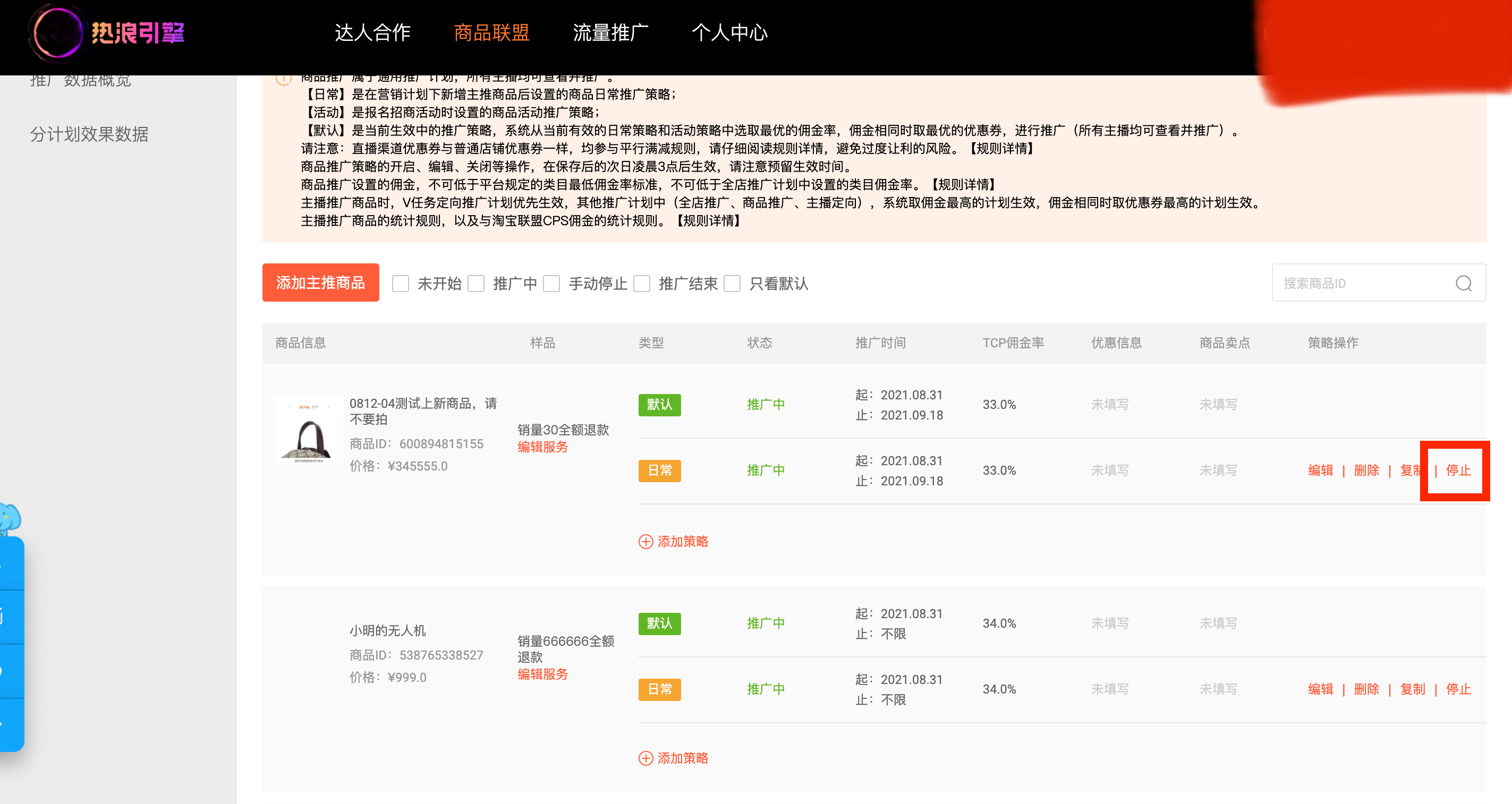
Task: Open 流量推广 menu
Action: point(610,33)
